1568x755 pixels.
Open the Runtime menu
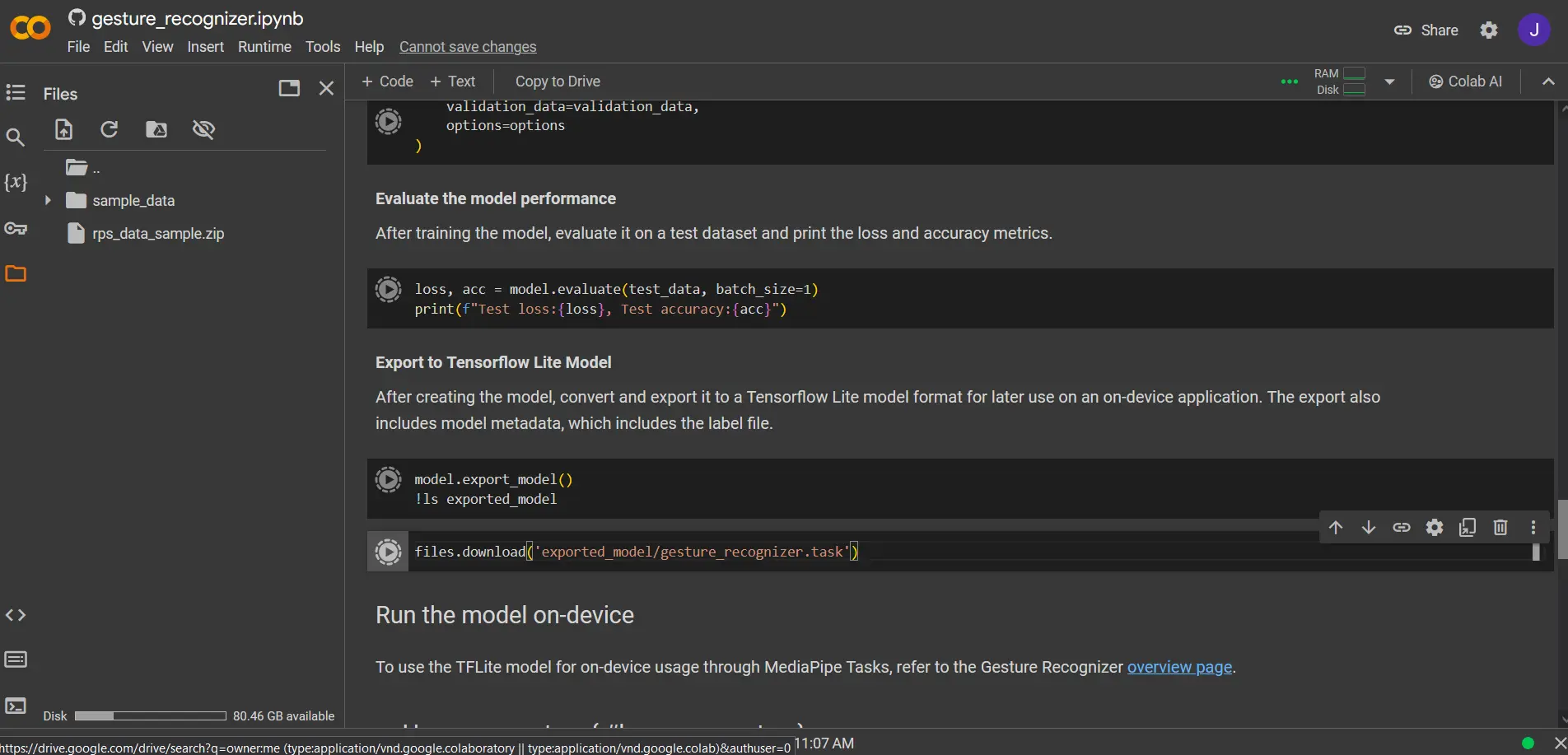point(264,47)
